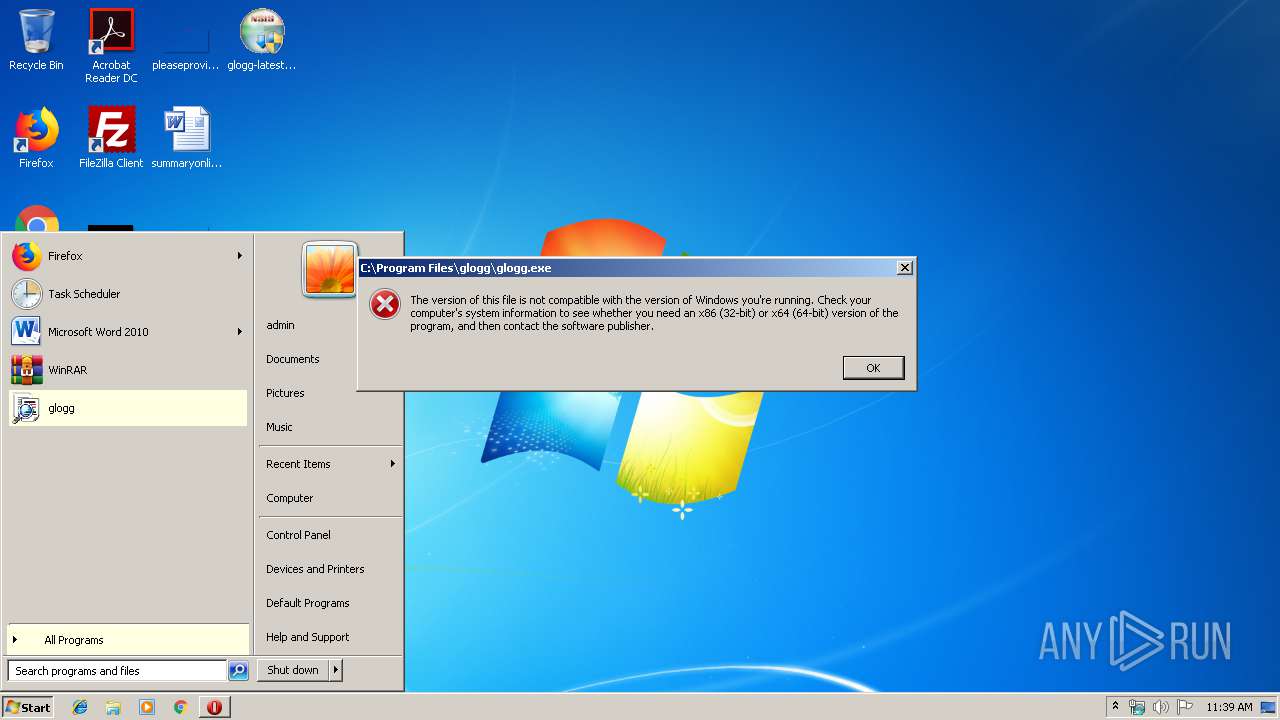This screenshot has width=1280, height=720.
Task: Open Internet Explorer from taskbar
Action: point(80,707)
